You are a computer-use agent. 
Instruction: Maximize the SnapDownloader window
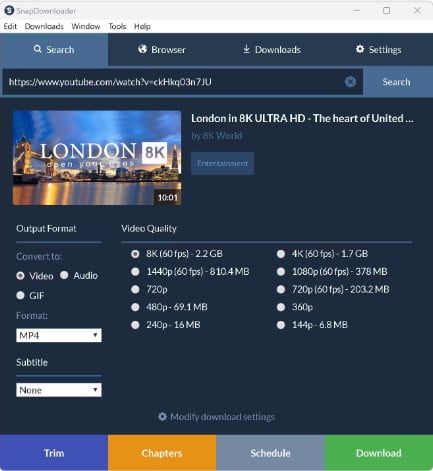tap(387, 11)
